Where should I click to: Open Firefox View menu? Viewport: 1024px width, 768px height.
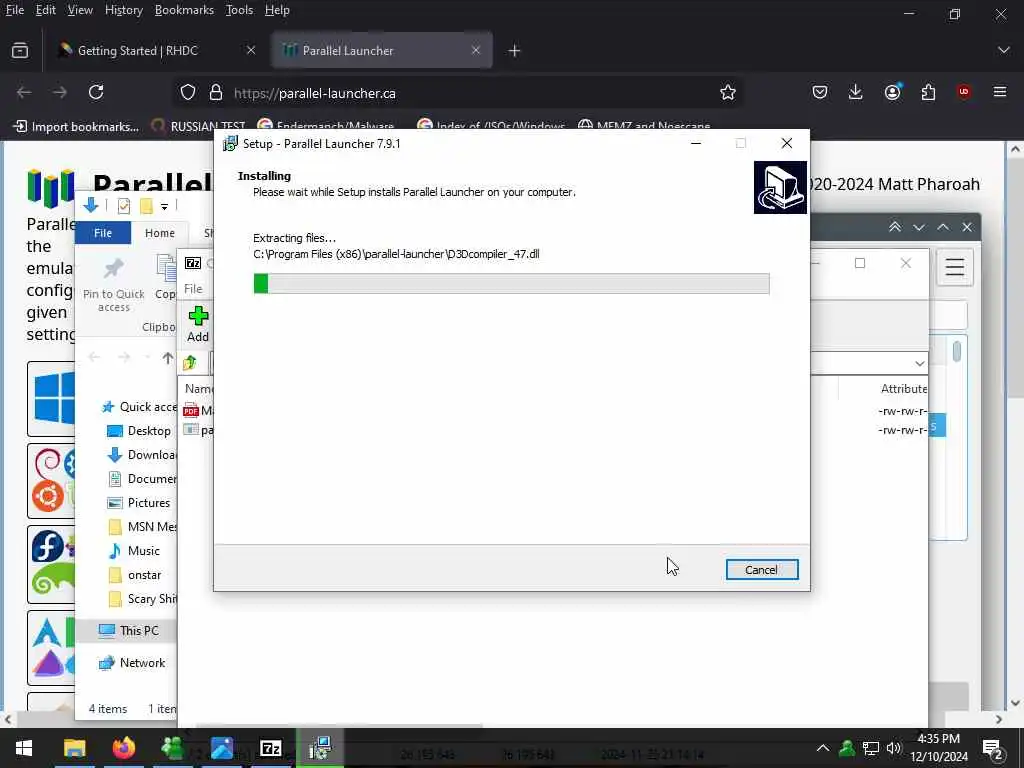[x=80, y=10]
